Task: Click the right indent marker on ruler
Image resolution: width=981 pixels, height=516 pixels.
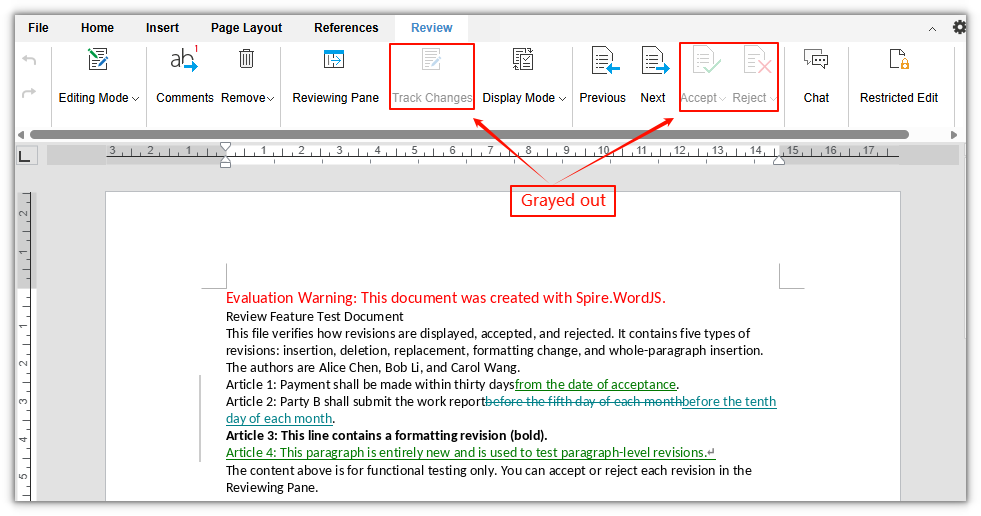Action: [x=779, y=160]
